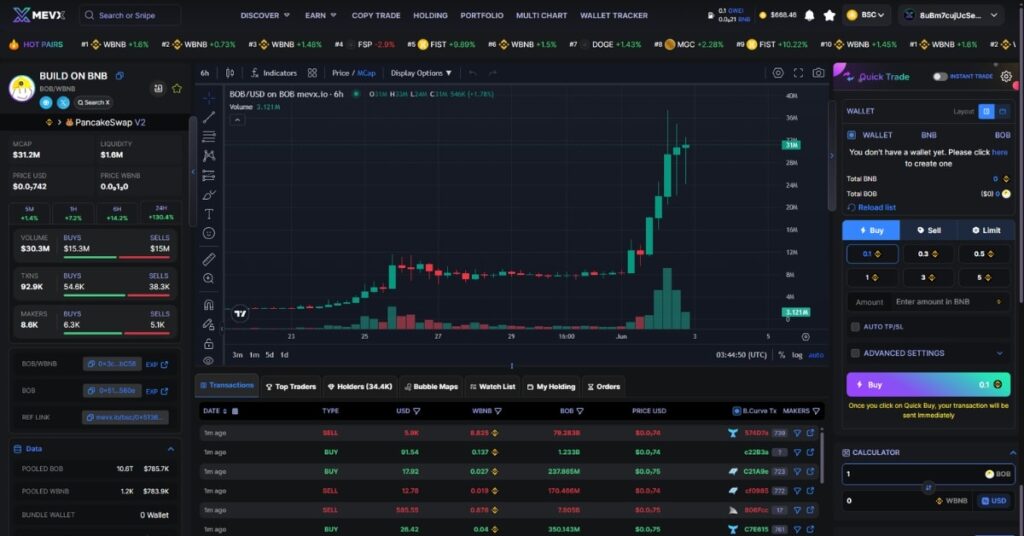1024x536 pixels.
Task: Take a chart snapshot with camera icon
Action: (818, 73)
